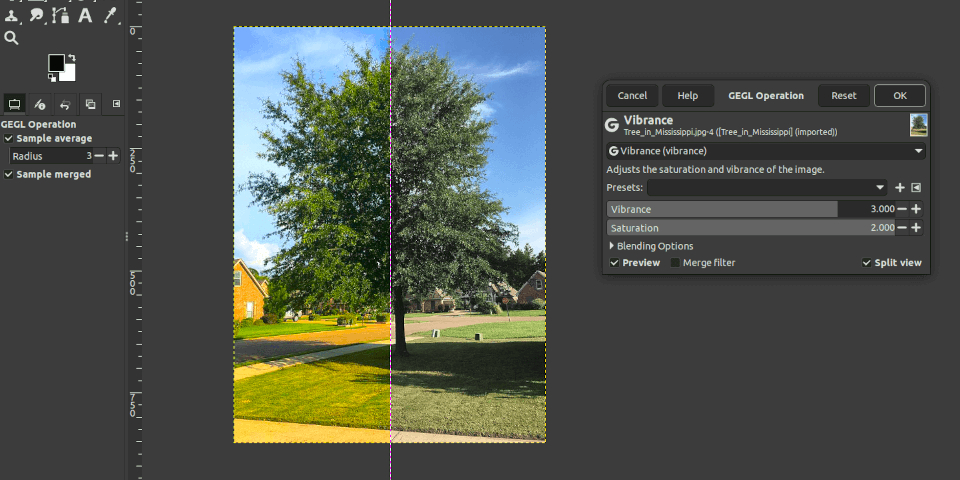Toggle the Sample average checkbox
The height and width of the screenshot is (480, 960).
(x=9, y=138)
